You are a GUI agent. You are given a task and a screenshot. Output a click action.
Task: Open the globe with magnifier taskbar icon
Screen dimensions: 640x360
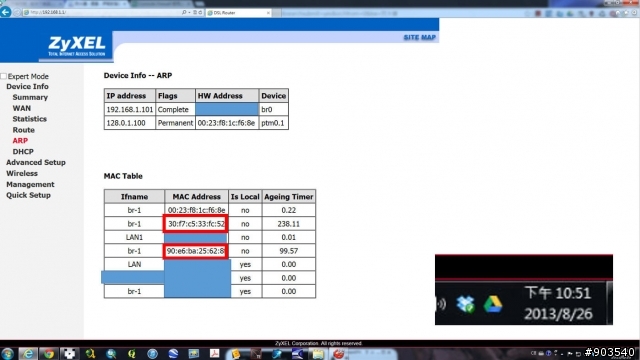tap(111, 353)
